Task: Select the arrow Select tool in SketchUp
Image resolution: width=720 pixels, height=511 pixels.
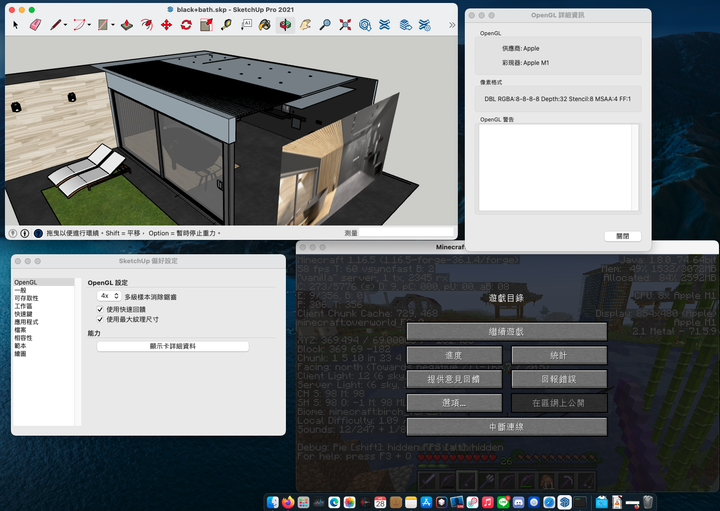Action: tap(16, 25)
